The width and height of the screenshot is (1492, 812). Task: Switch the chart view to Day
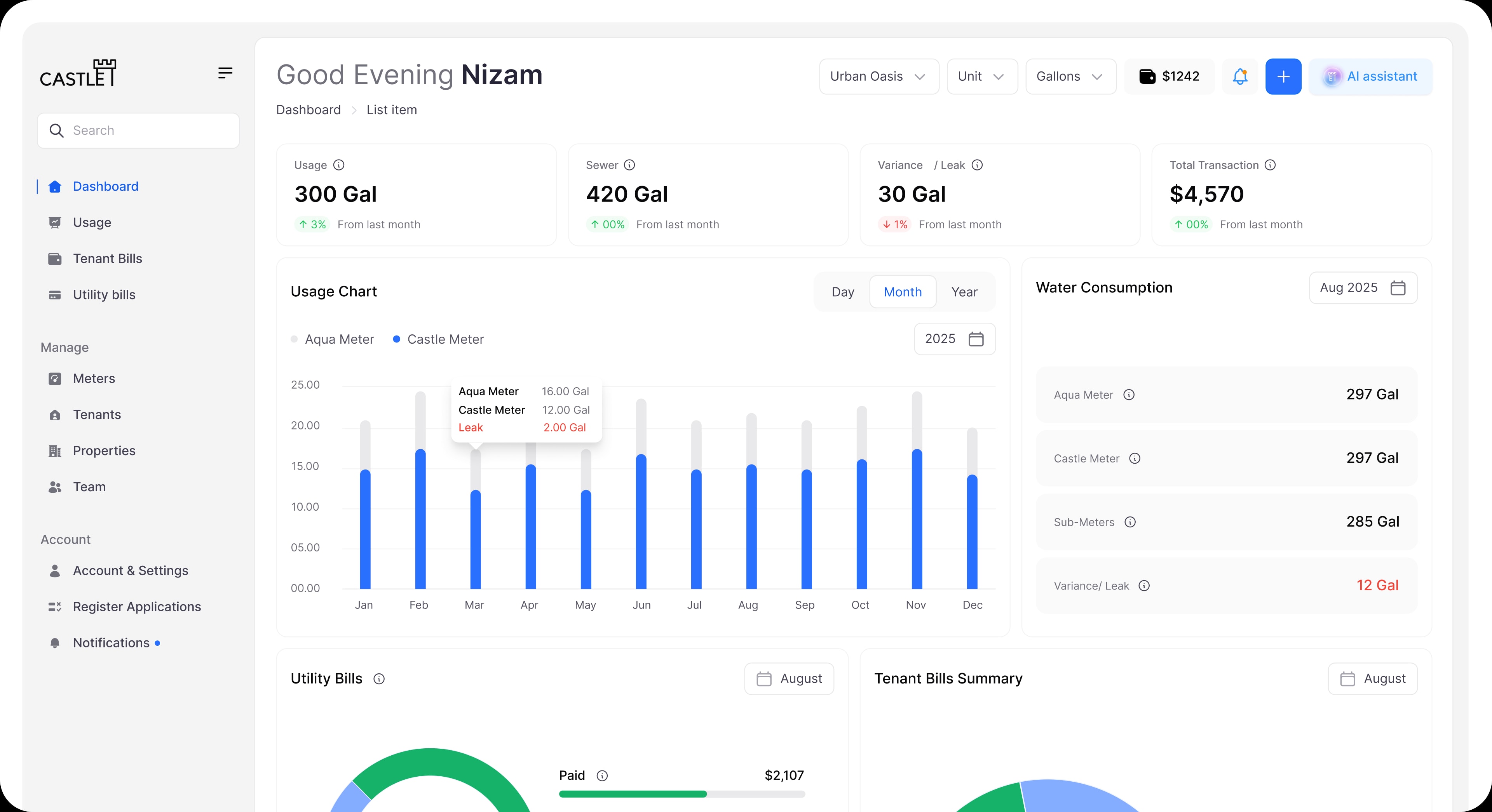pos(843,292)
